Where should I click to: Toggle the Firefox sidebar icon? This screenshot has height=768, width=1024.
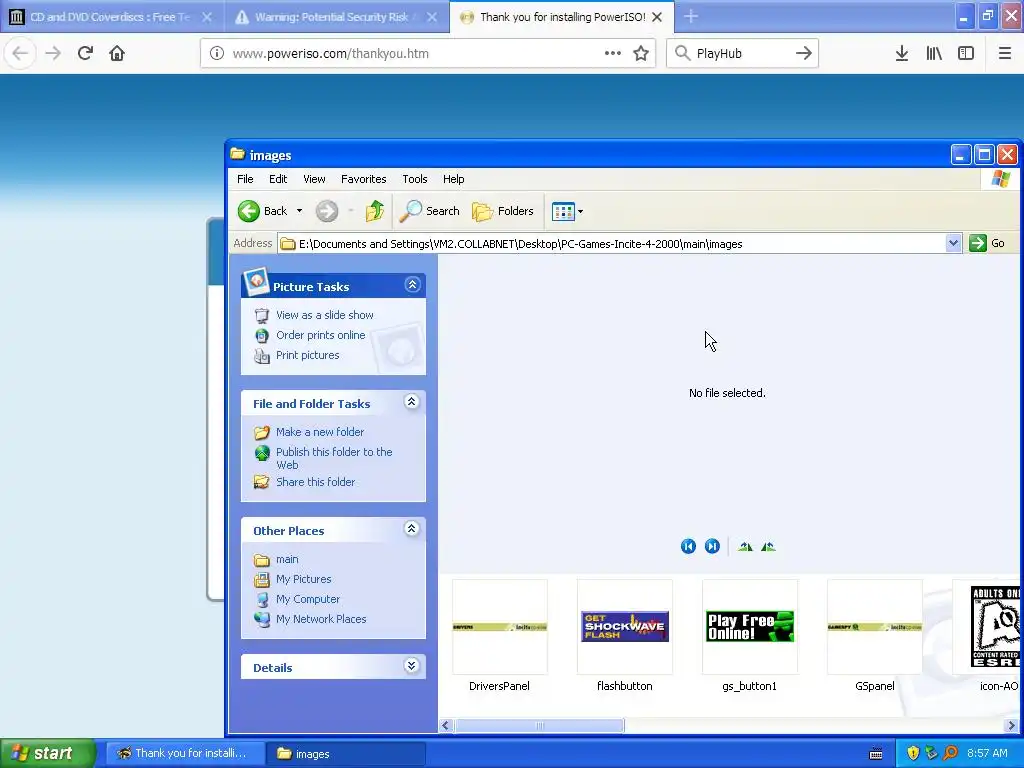click(x=966, y=54)
